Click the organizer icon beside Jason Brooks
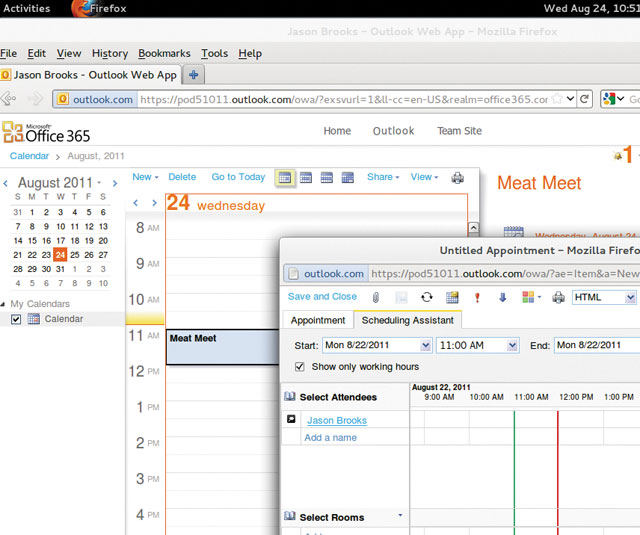Image resolution: width=640 pixels, height=535 pixels. [x=291, y=419]
